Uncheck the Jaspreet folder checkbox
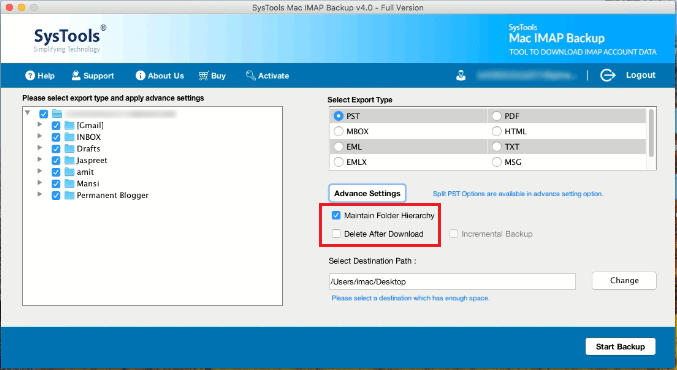Image resolution: width=677 pixels, height=370 pixels. [56, 161]
